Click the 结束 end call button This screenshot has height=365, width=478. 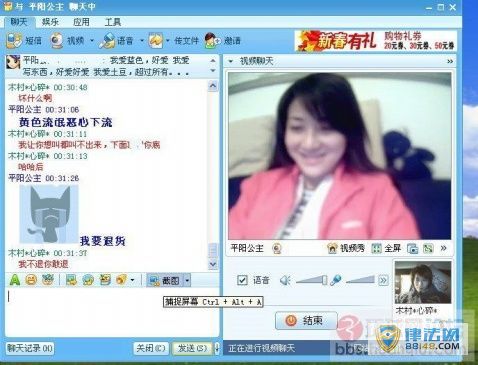click(x=306, y=321)
